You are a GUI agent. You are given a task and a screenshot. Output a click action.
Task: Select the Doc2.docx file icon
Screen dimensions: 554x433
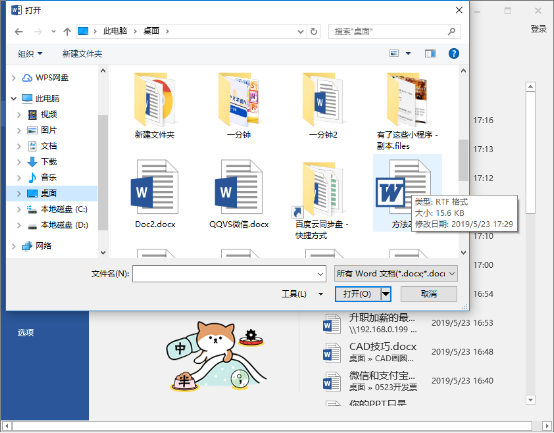(x=155, y=187)
